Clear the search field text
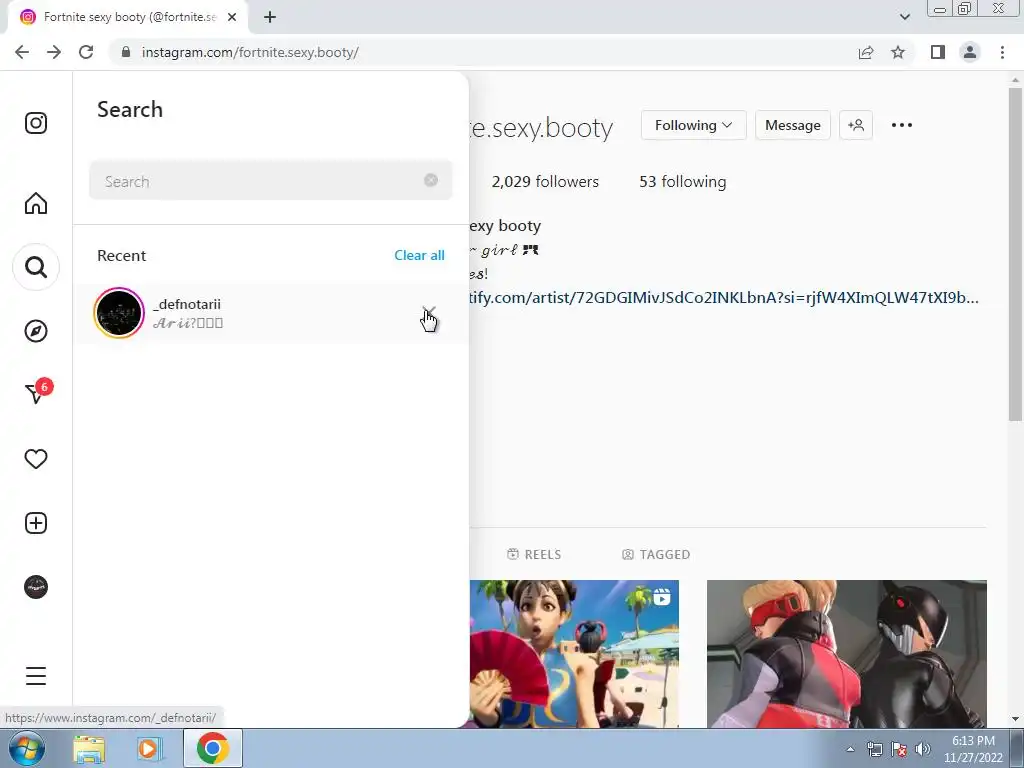This screenshot has height=768, width=1024. pyautogui.click(x=430, y=180)
